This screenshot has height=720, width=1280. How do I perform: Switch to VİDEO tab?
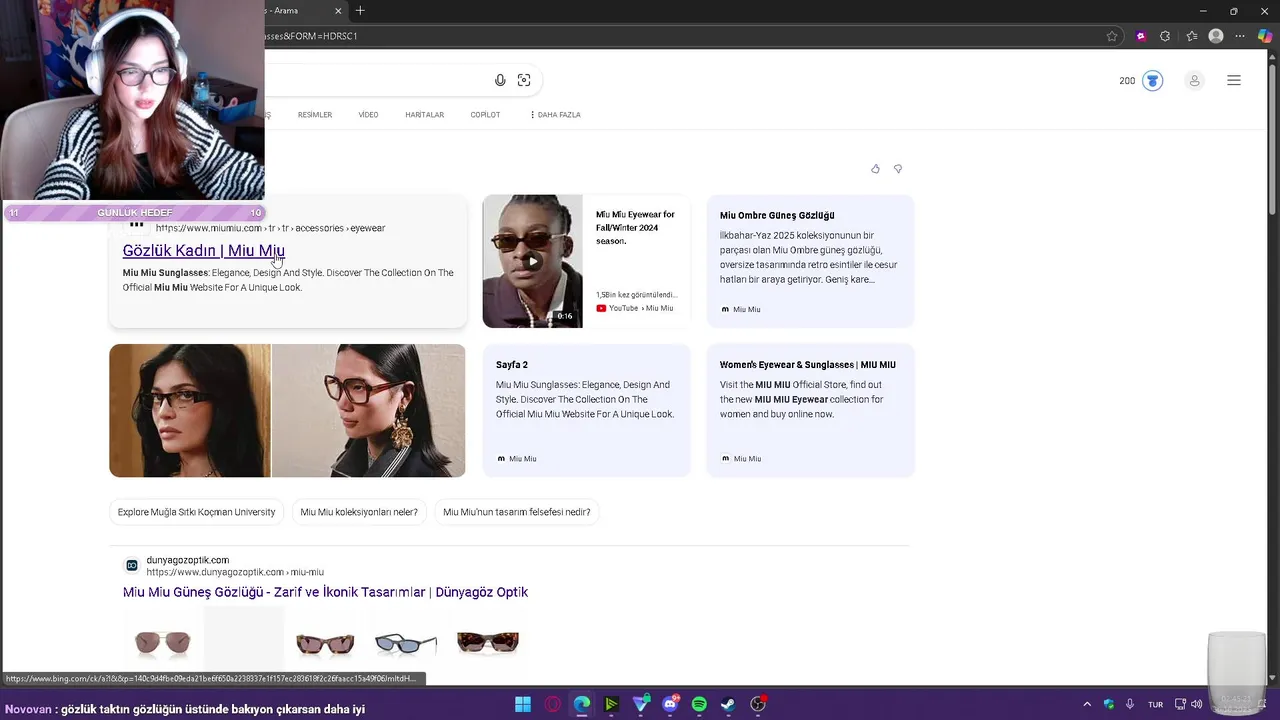pos(368,115)
